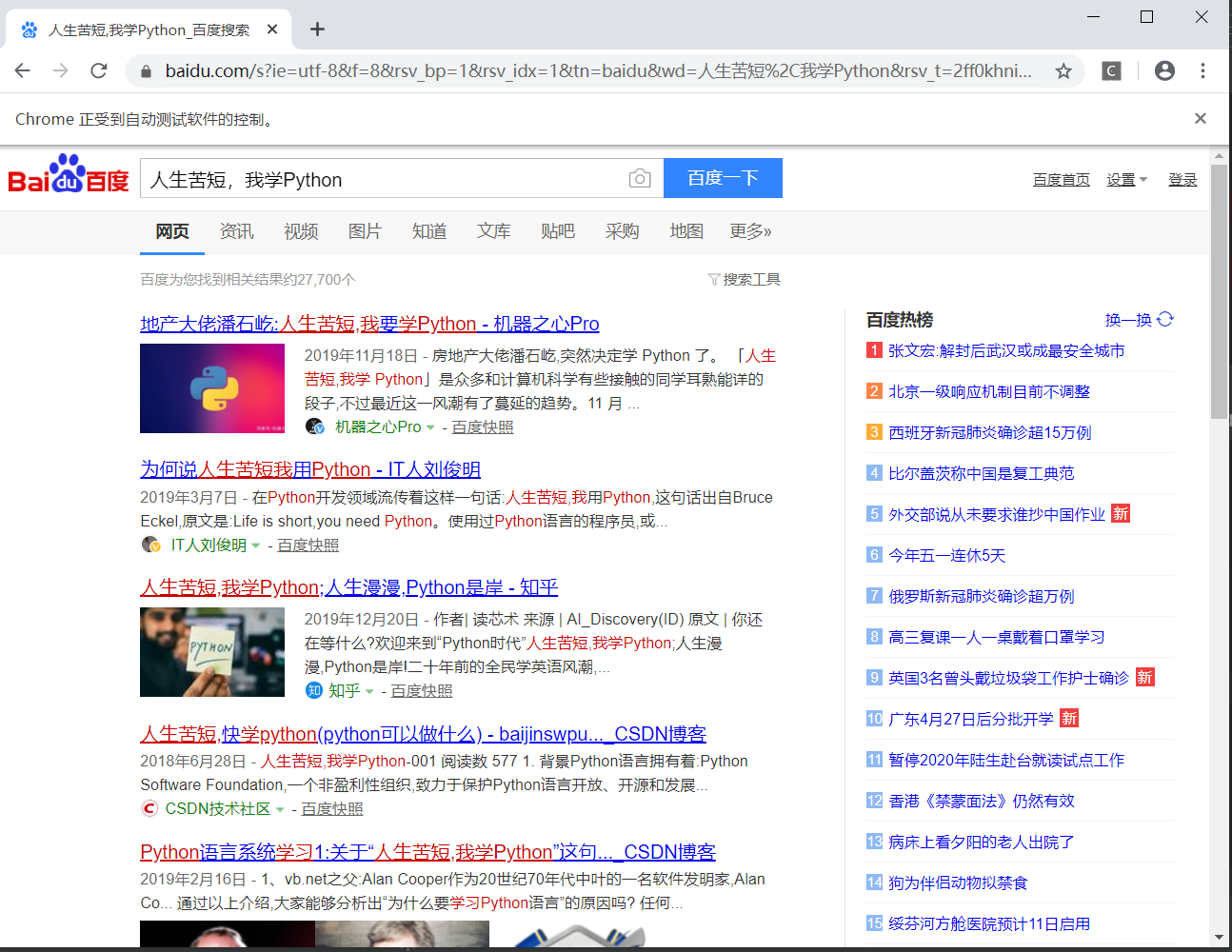
Task: Open hot topic 高三复课一人一桌戴着口罩学习
Action: coord(997,637)
